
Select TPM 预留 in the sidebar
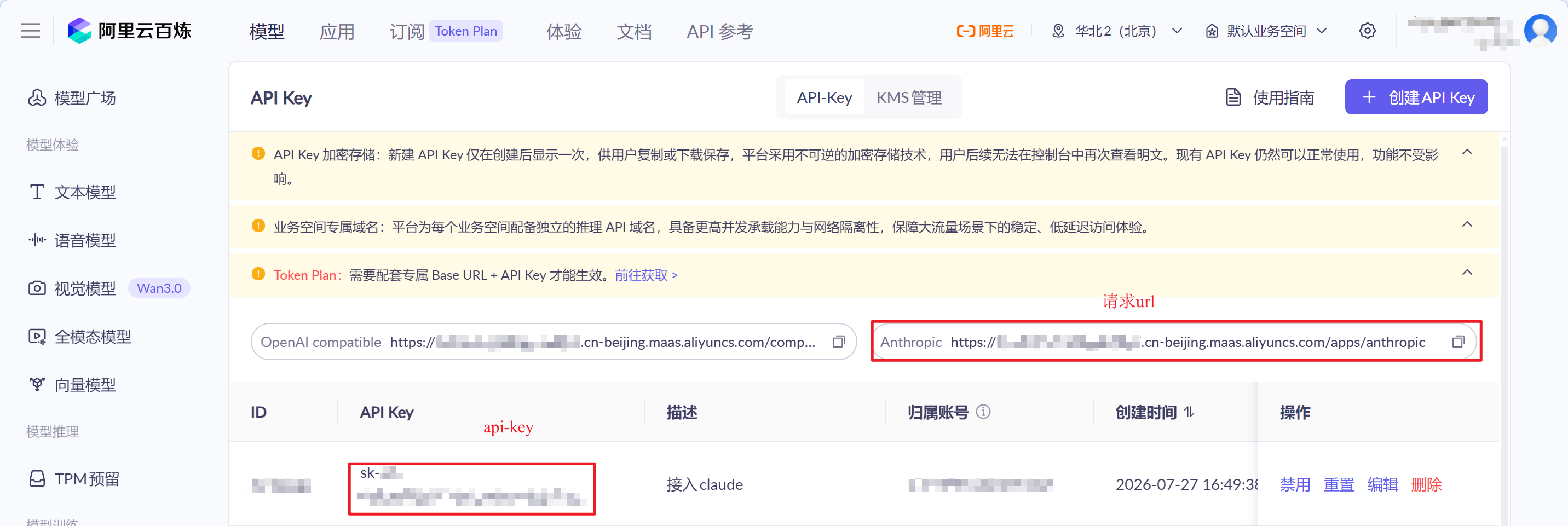[x=87, y=478]
